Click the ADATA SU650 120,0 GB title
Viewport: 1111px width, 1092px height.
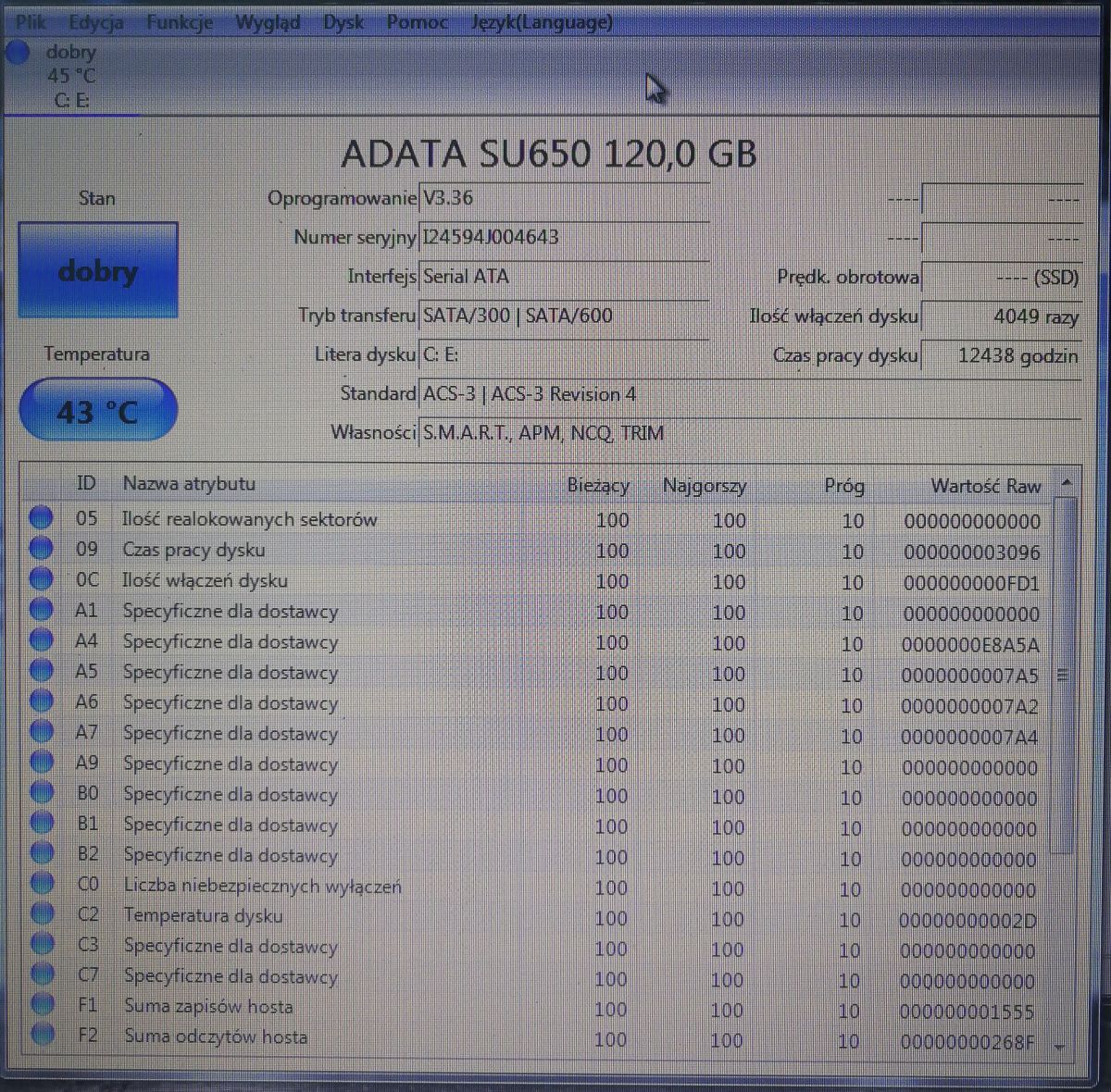[549, 154]
